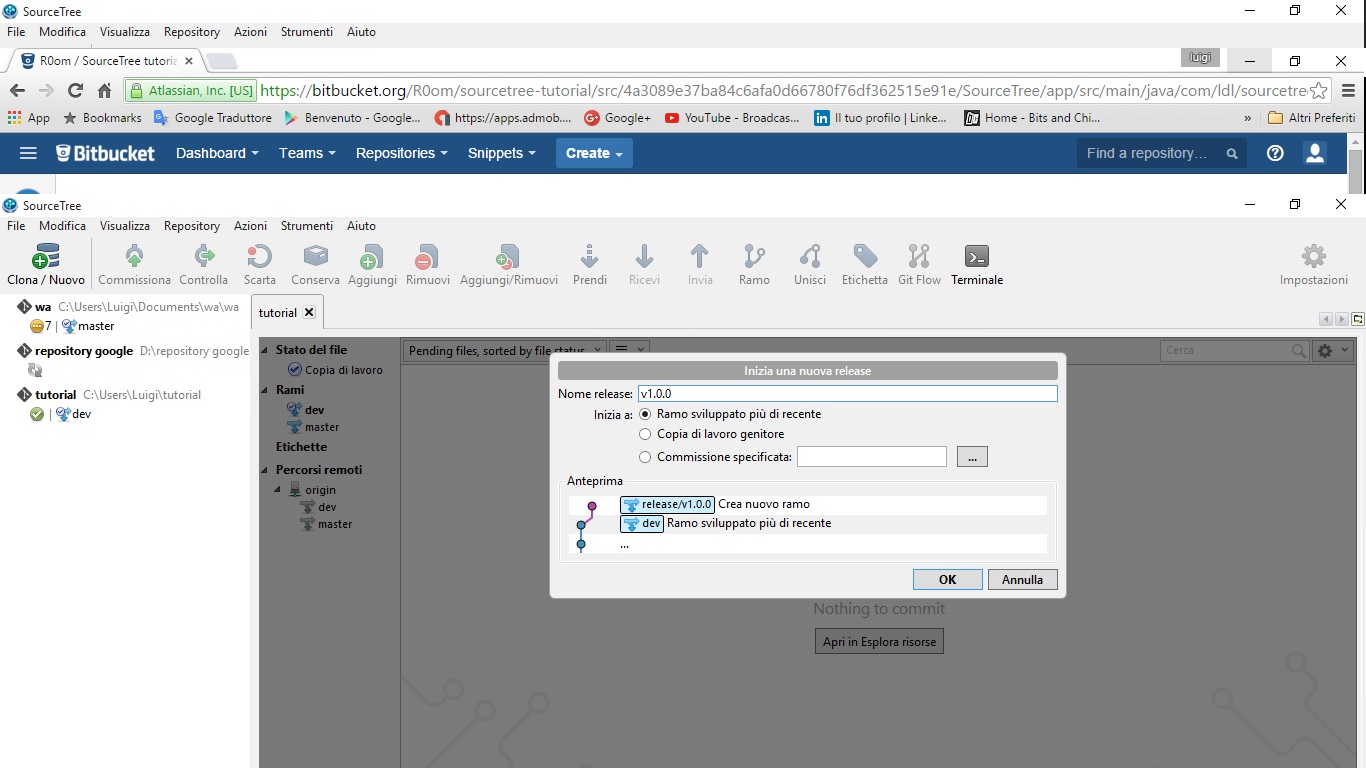Open Bitbucket user profile avatar
Image resolution: width=1366 pixels, height=768 pixels.
point(1315,153)
